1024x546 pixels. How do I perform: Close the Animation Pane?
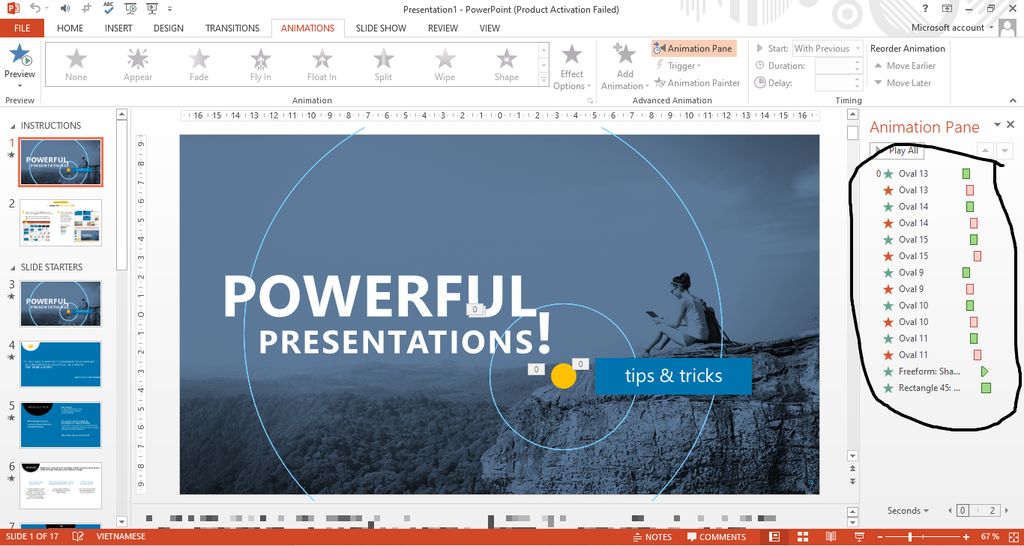[x=1011, y=124]
